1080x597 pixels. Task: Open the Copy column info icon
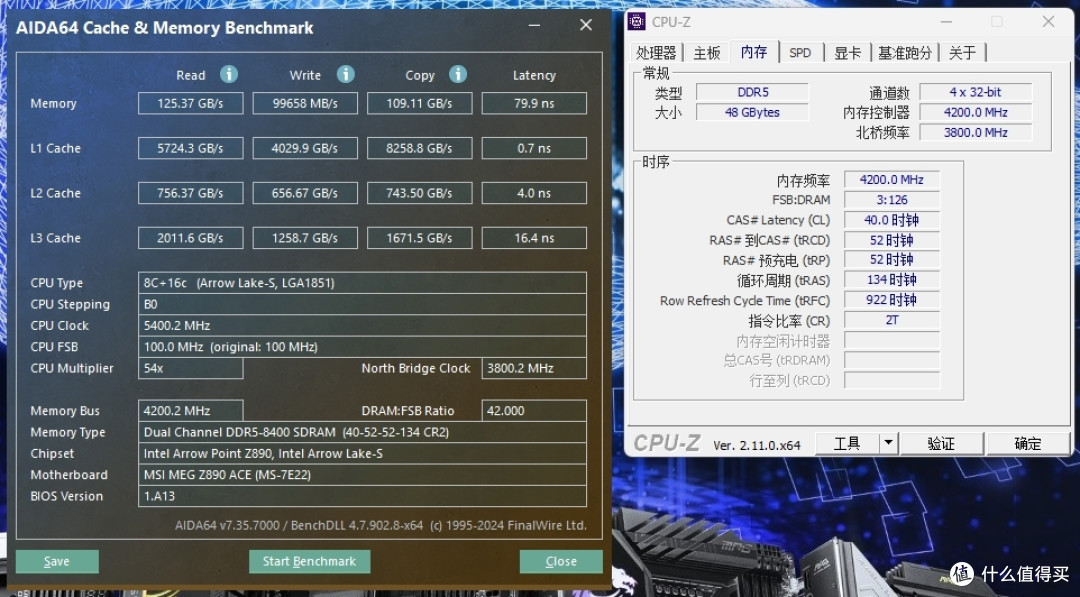[x=458, y=74]
